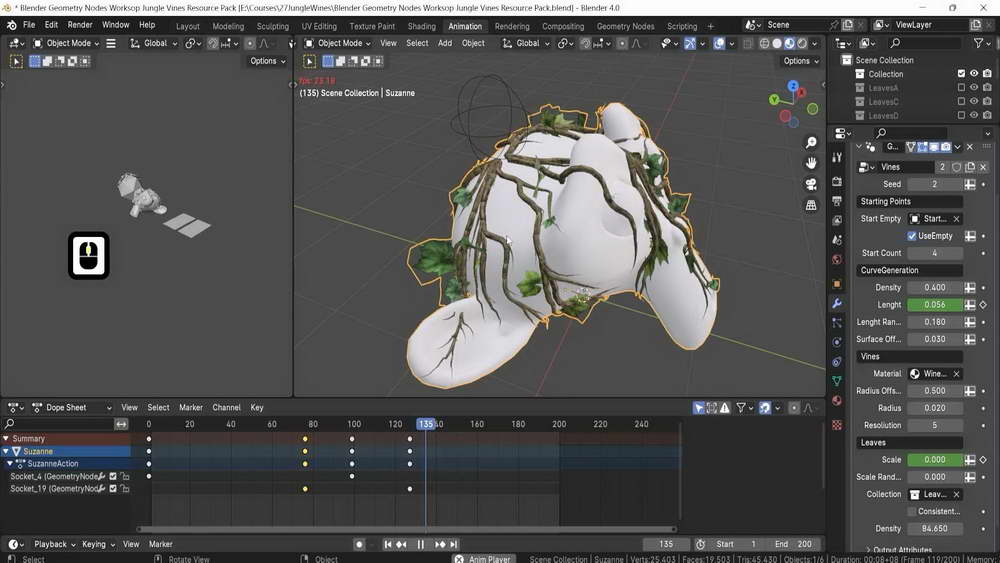Open the World properties tab icon
This screenshot has width=1000, height=563.
[x=837, y=260]
